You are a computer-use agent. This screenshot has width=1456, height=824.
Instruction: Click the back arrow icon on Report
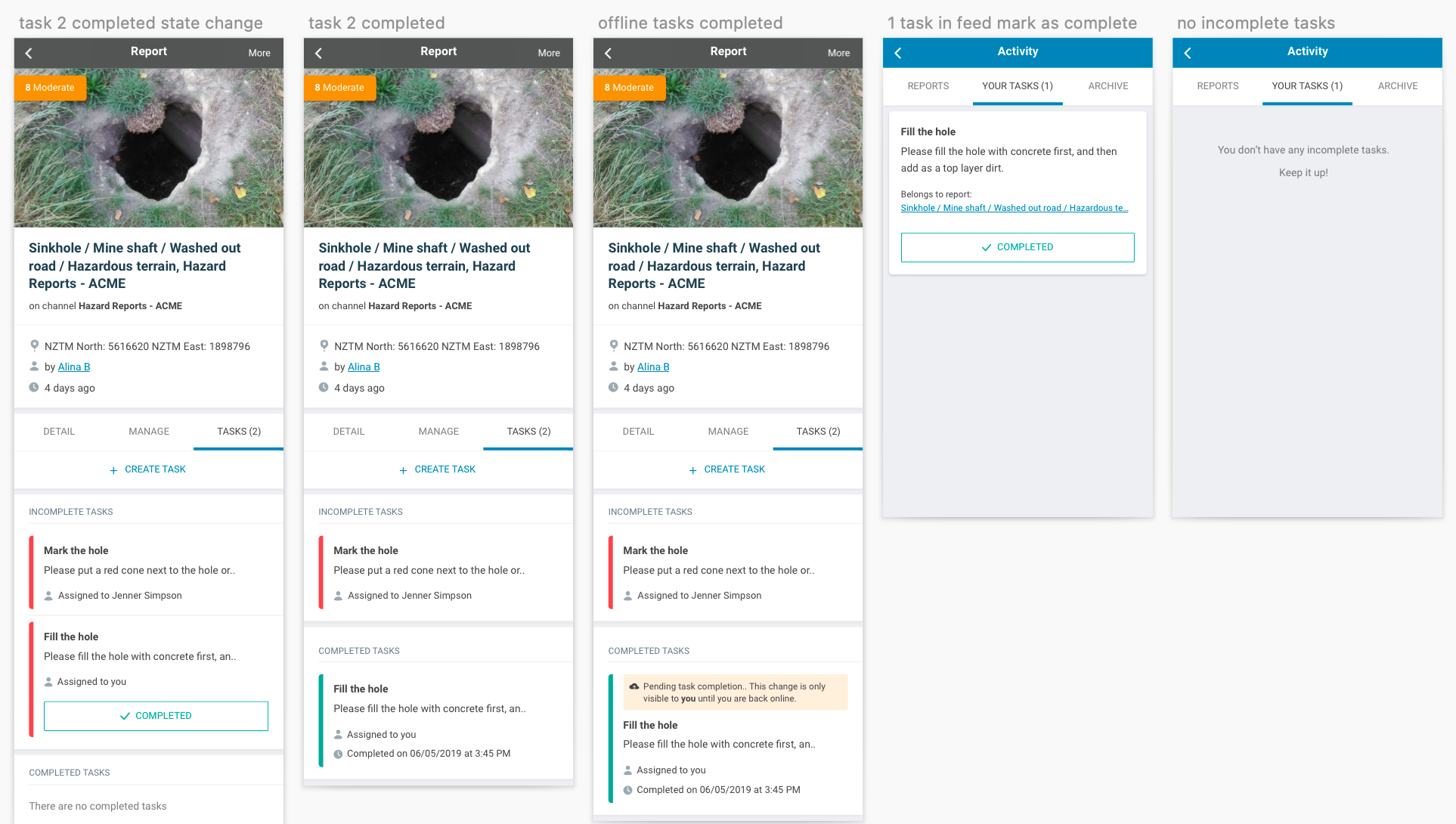[29, 52]
